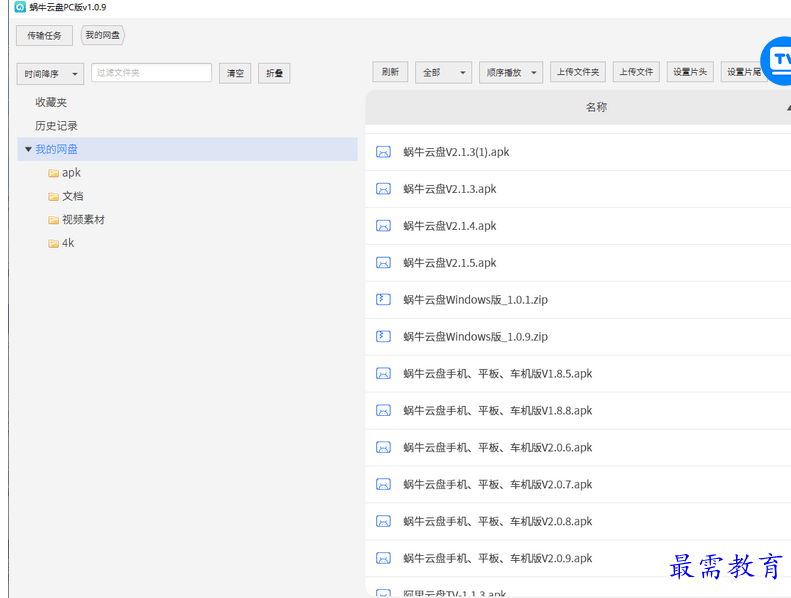Open the 时间降序 sort dropdown
Screen dimensions: 791x598
50,74
